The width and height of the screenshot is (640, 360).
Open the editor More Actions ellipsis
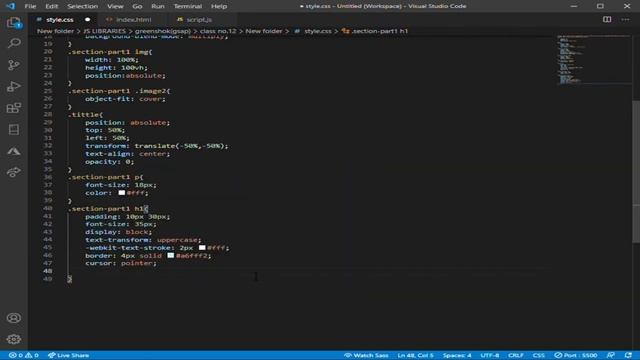click(x=625, y=20)
